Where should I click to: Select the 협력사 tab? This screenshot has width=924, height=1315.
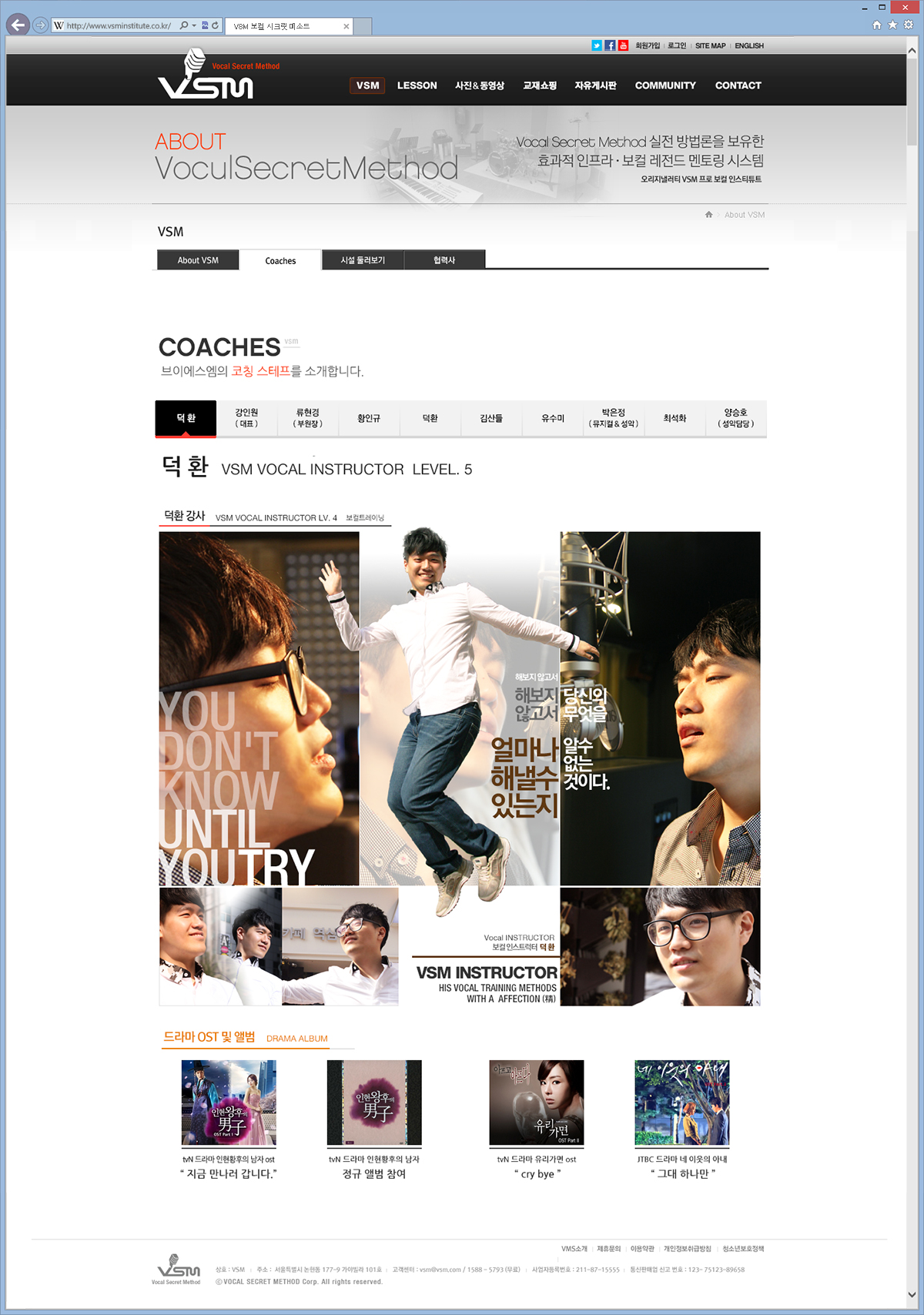tap(444, 260)
